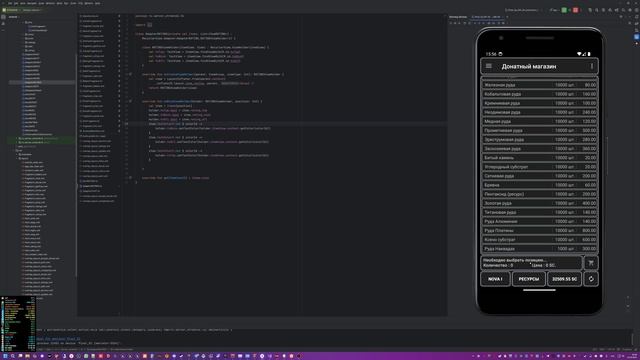The width and height of the screenshot is (640, 360).
Task: Select the Руда Алюминия row
Action: [540, 222]
